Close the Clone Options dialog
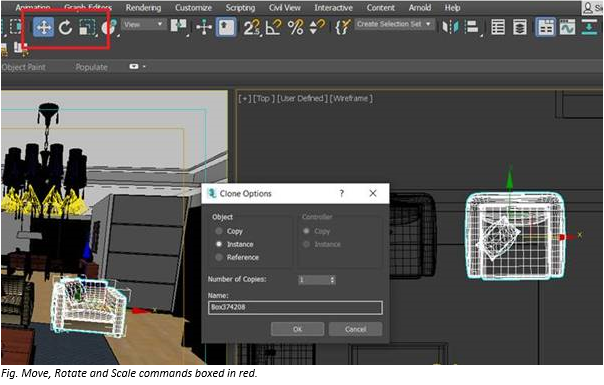 click(372, 193)
